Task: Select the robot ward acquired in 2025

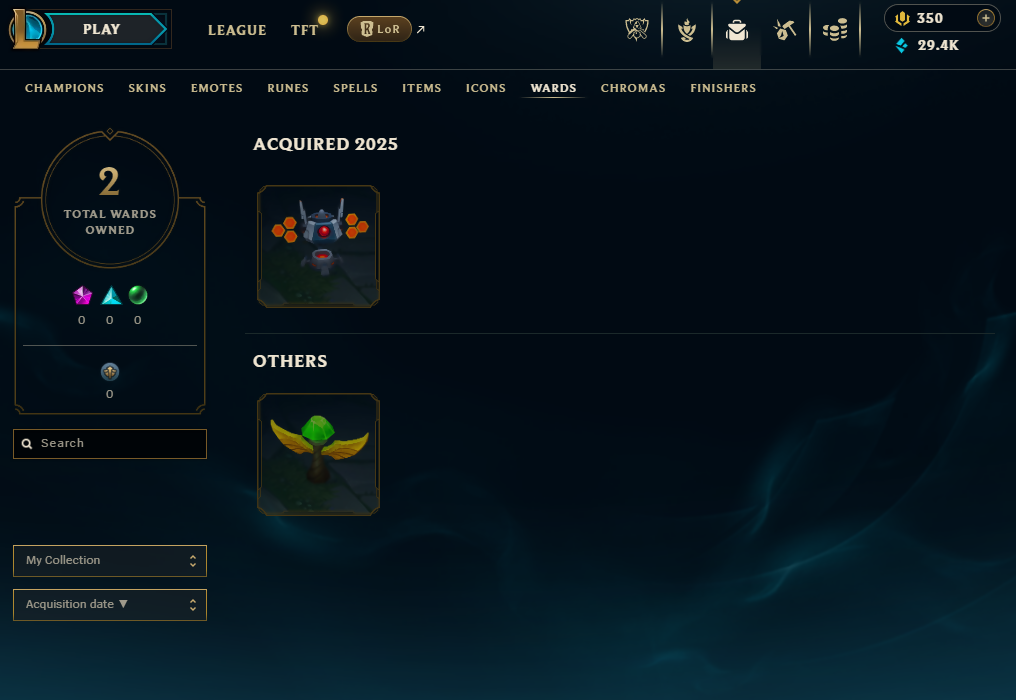Action: pyautogui.click(x=318, y=246)
